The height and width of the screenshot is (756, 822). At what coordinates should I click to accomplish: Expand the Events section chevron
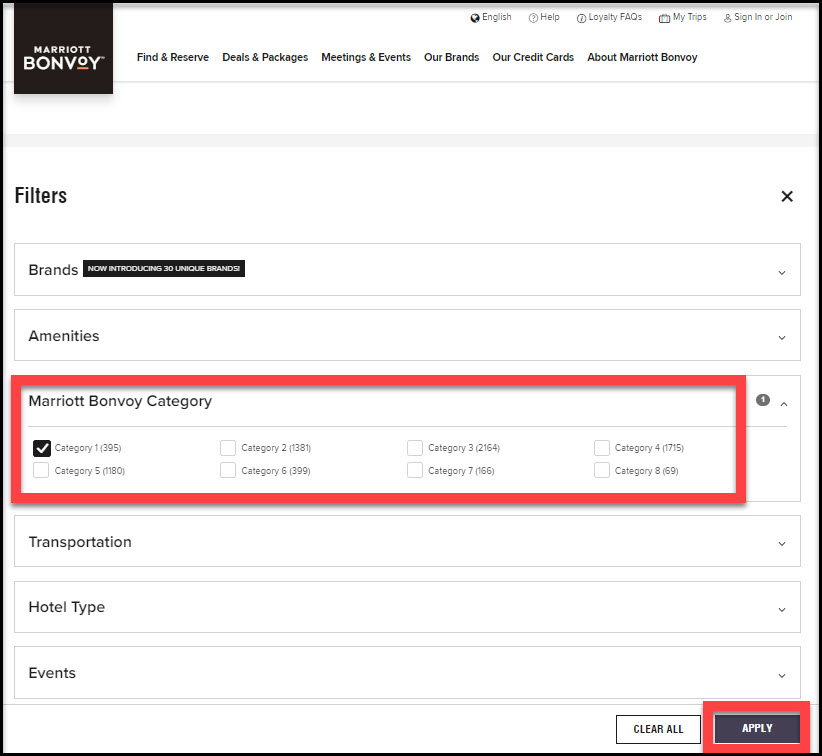782,676
